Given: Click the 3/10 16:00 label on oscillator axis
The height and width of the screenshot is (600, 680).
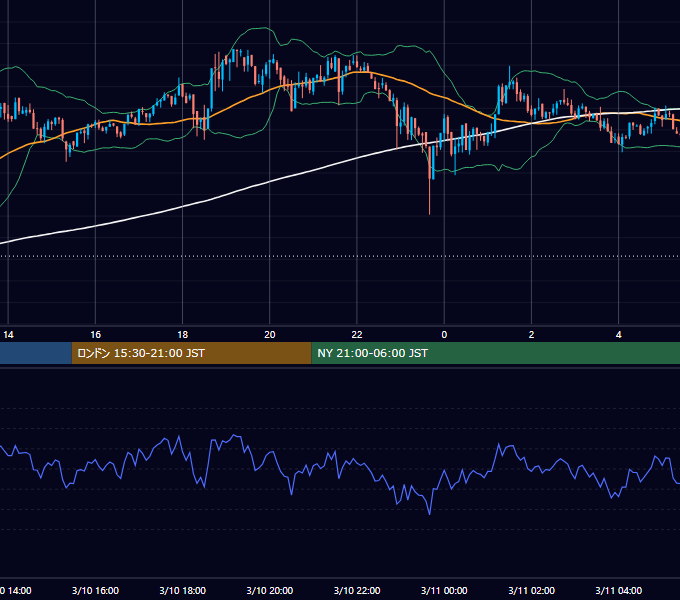Looking at the screenshot, I should pos(95,590).
